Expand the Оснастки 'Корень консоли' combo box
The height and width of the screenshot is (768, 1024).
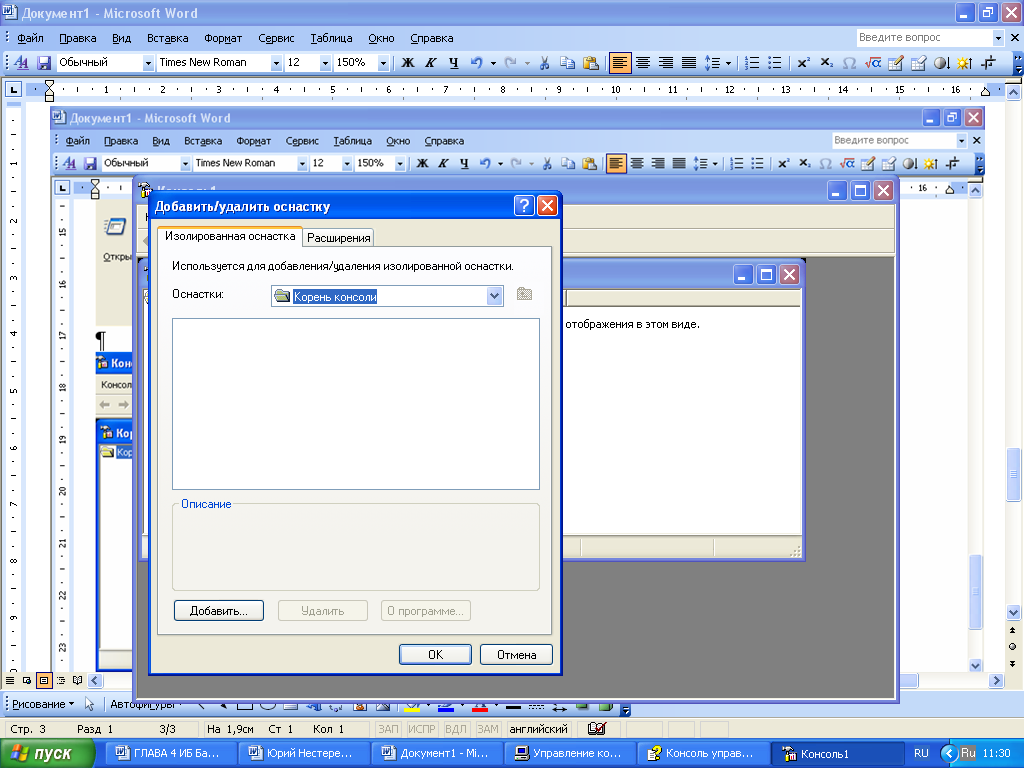pos(494,296)
